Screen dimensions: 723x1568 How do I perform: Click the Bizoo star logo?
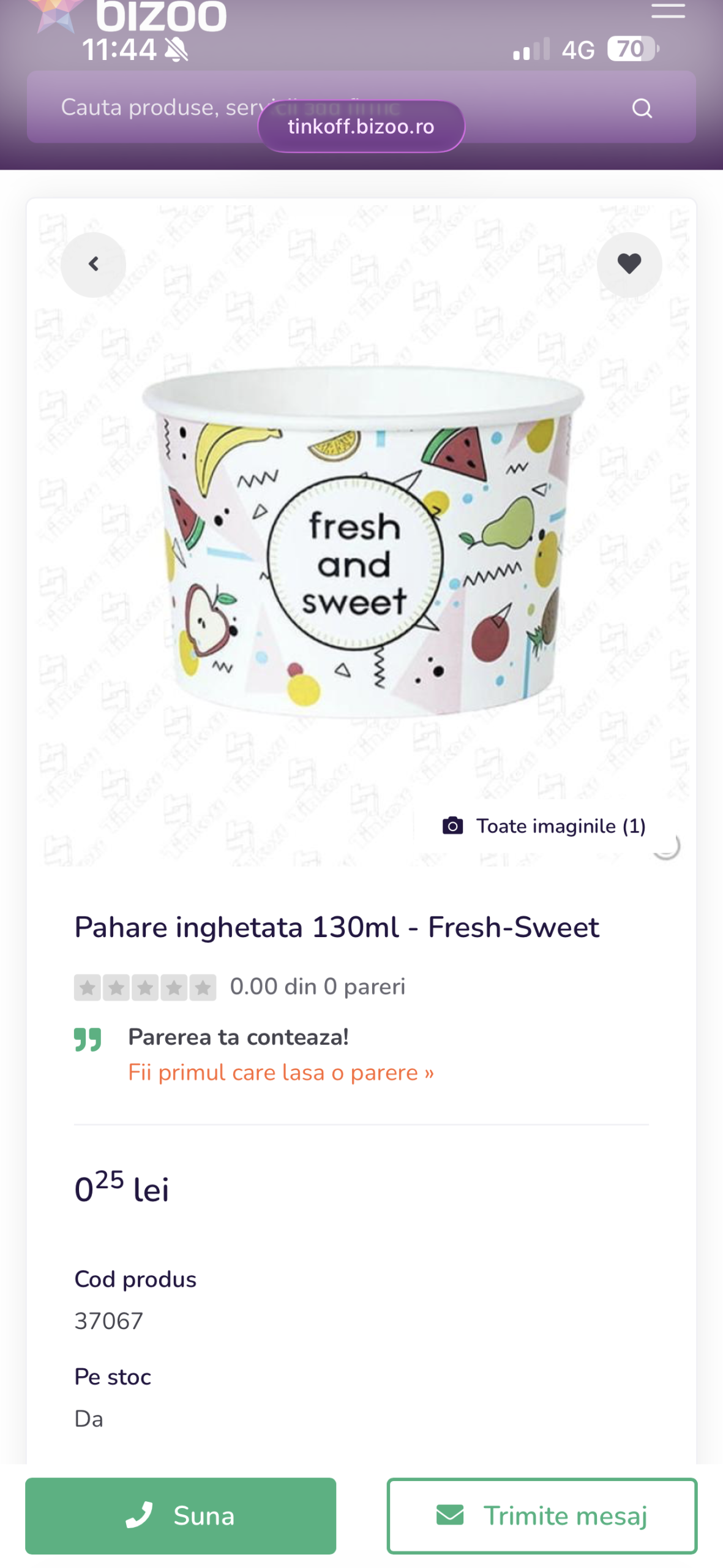click(55, 13)
